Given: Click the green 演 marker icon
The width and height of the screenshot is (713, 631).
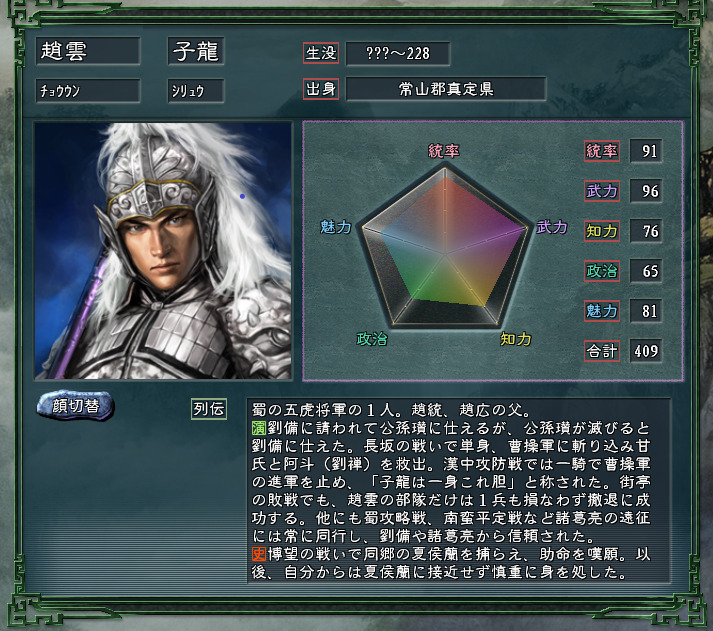Looking at the screenshot, I should [x=259, y=428].
